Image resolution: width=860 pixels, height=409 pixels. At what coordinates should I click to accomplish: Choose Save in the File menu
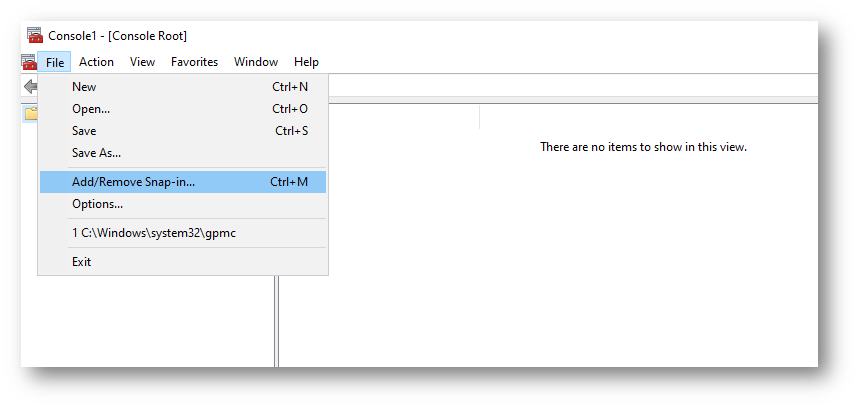(183, 130)
